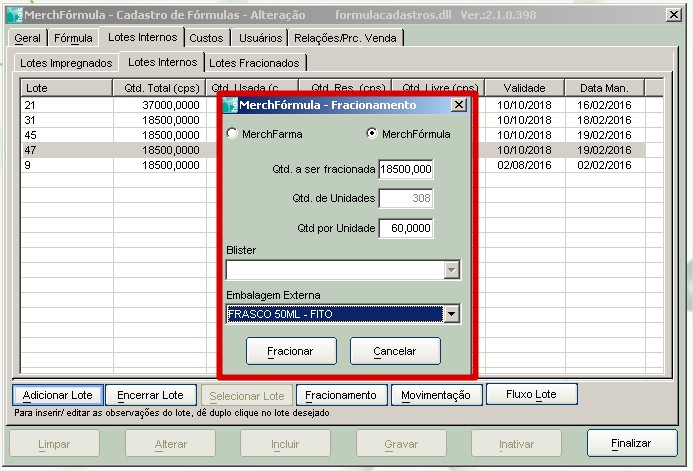Image resolution: width=693 pixels, height=471 pixels.
Task: Click the Cancelar button in dialog
Action: pos(395,351)
